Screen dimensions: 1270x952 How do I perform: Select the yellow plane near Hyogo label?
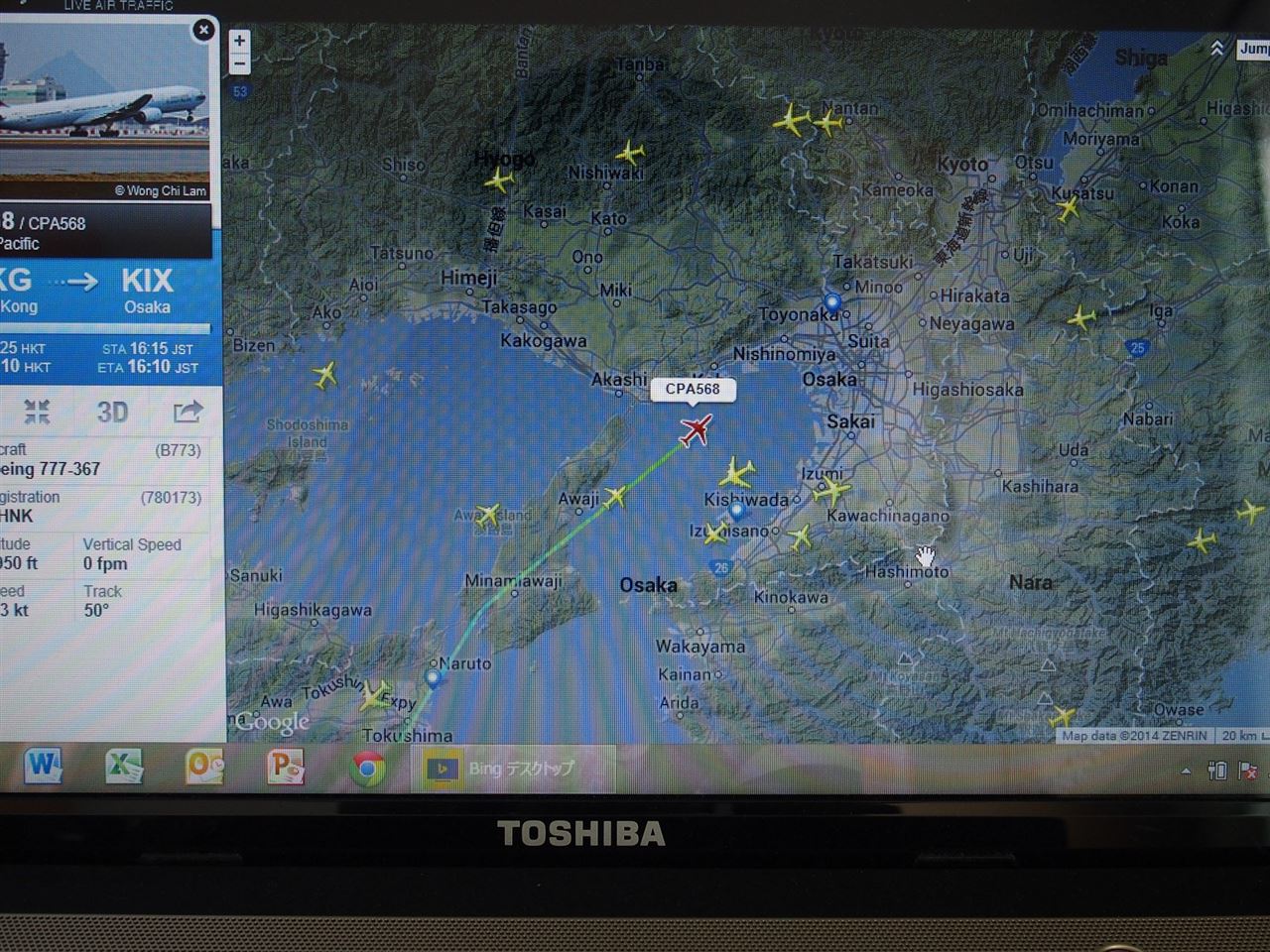pyautogui.click(x=498, y=180)
